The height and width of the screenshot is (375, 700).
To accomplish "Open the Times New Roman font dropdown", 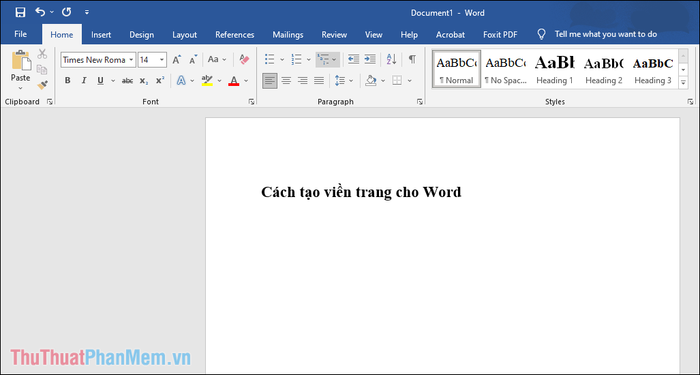I will [98, 60].
